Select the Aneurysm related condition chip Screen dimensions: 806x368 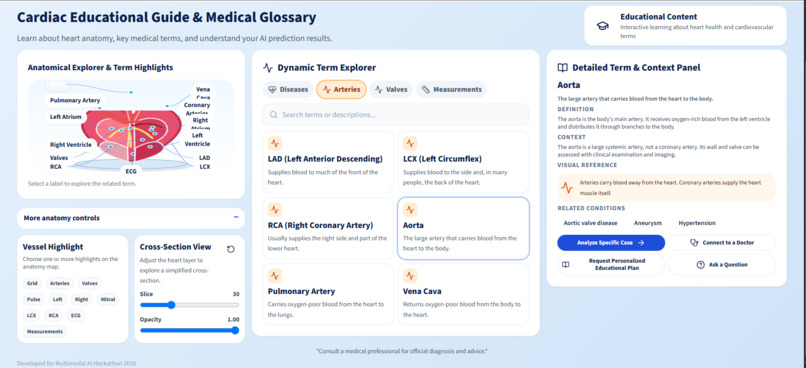[x=648, y=223]
